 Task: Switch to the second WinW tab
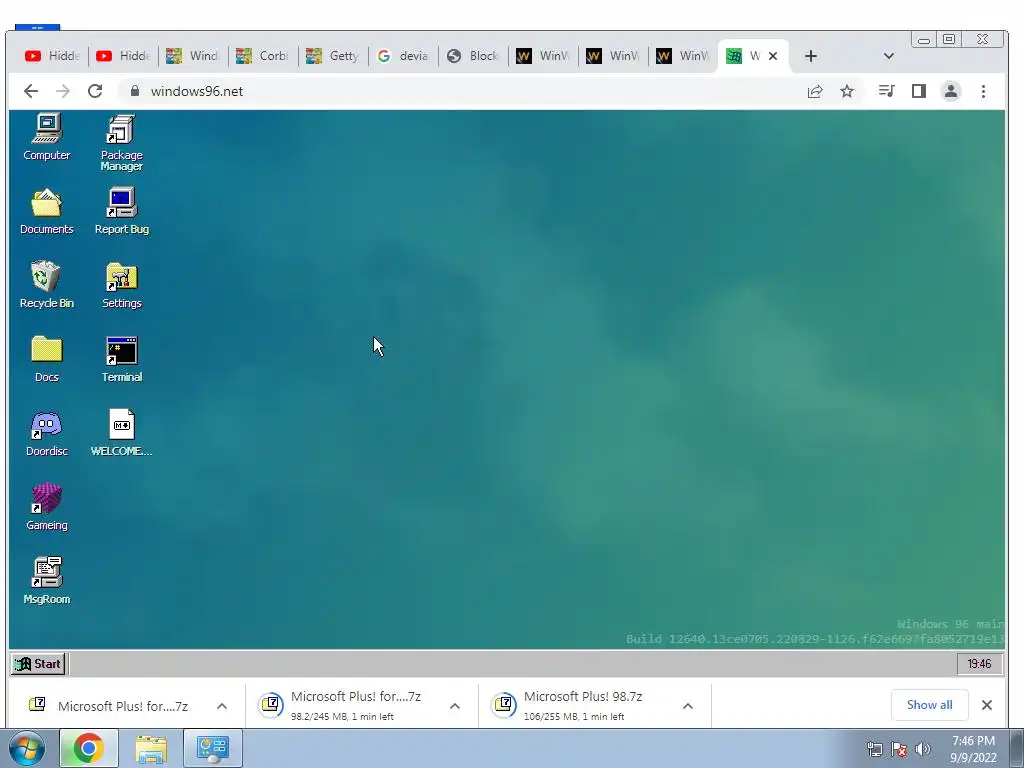[x=613, y=56]
